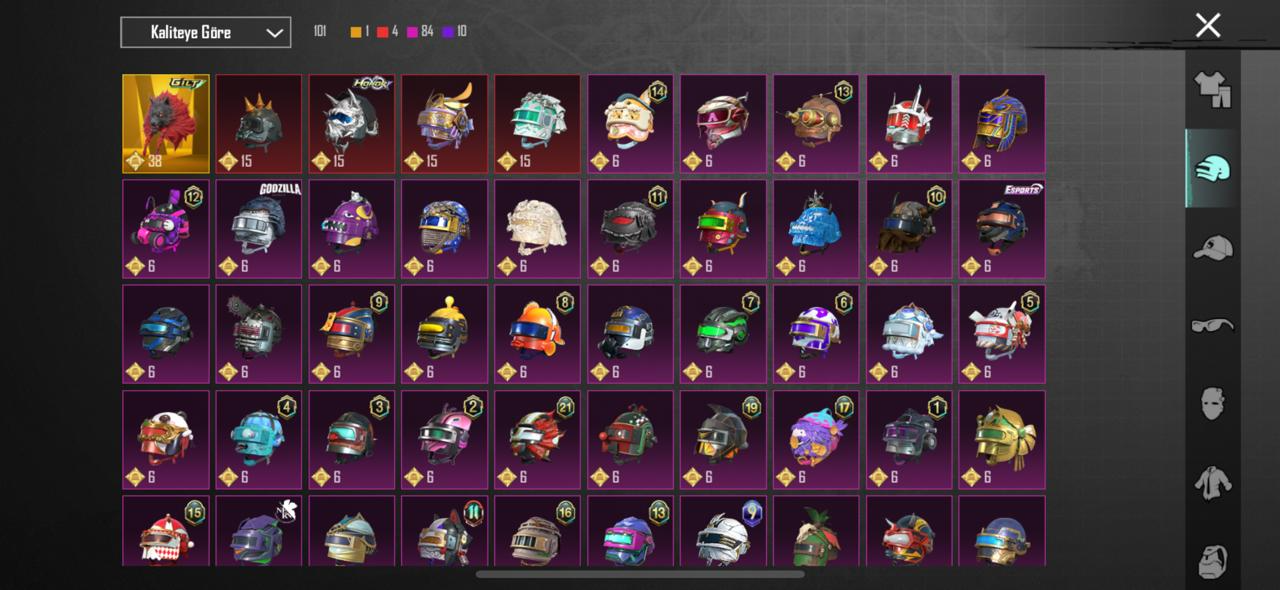Screen dimensions: 1280x590
Task: Close the inventory with the X
Action: 1208,25
